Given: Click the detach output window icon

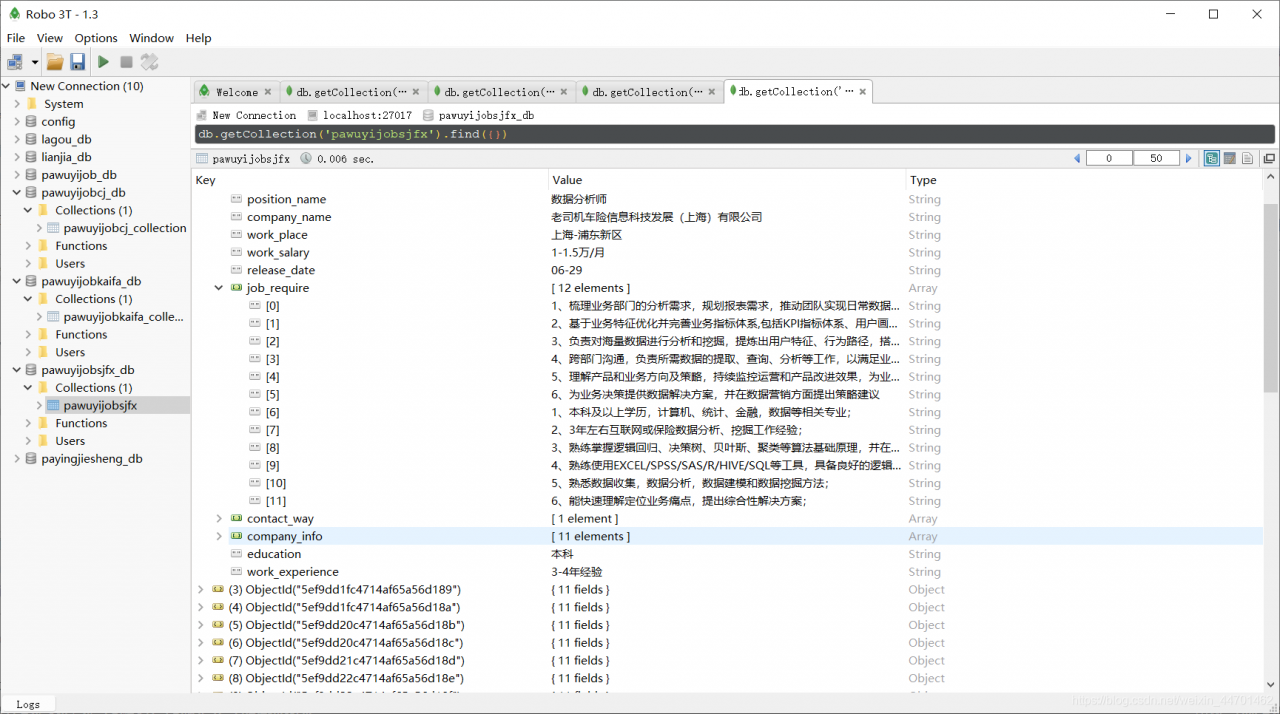Looking at the screenshot, I should click(1269, 158).
